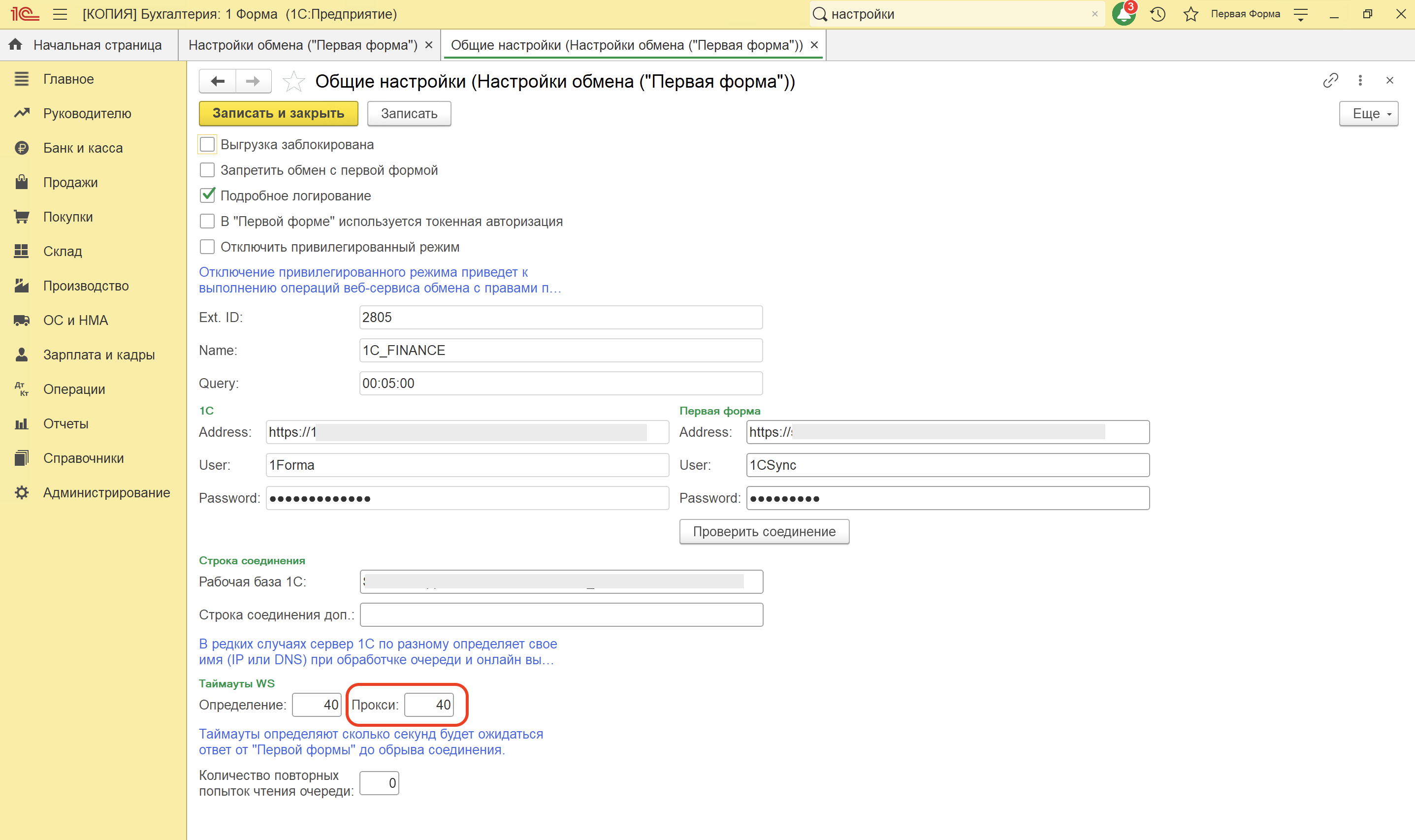The image size is (1415, 840).
Task: Clear the search field text
Action: (1094, 14)
